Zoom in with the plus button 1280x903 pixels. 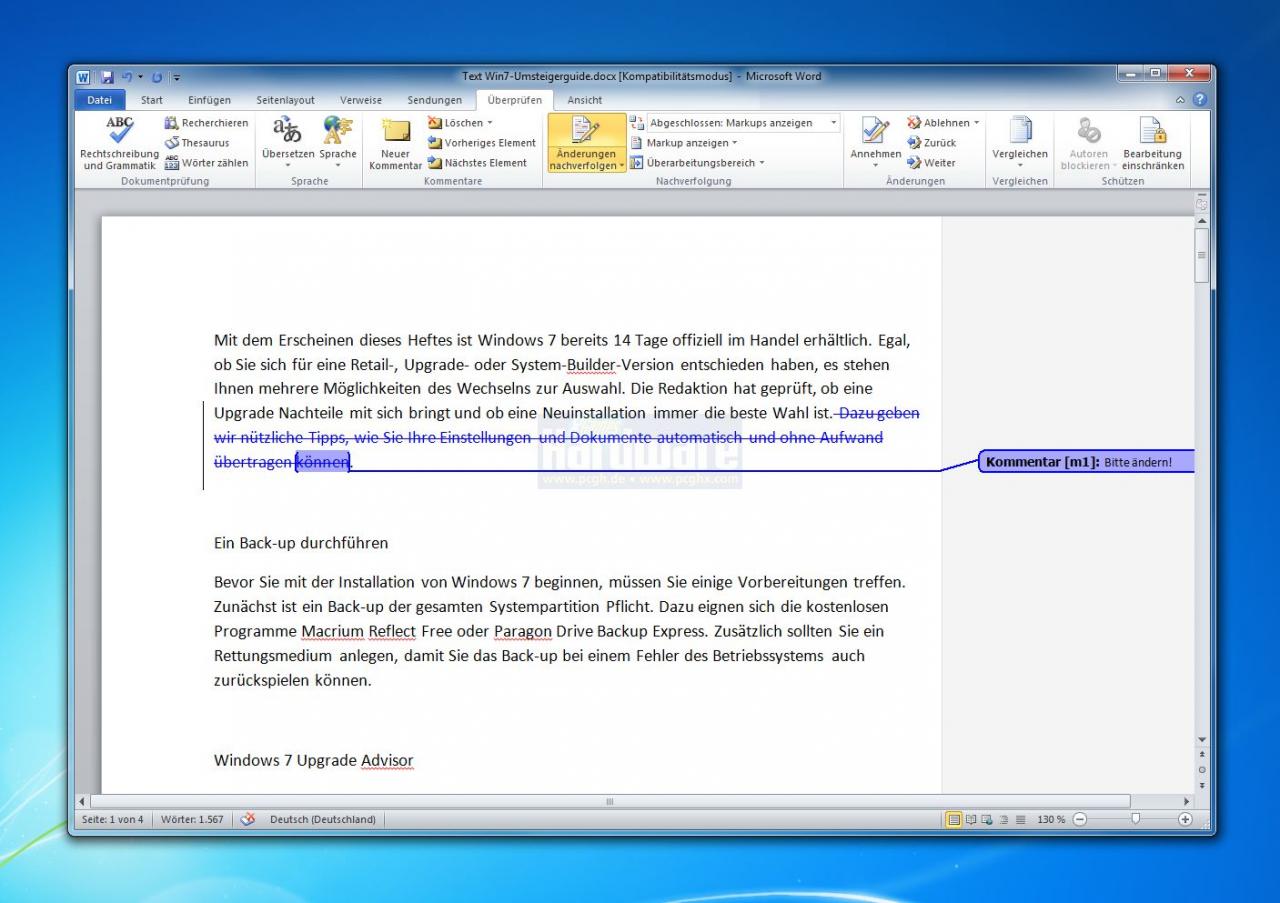(x=1186, y=819)
